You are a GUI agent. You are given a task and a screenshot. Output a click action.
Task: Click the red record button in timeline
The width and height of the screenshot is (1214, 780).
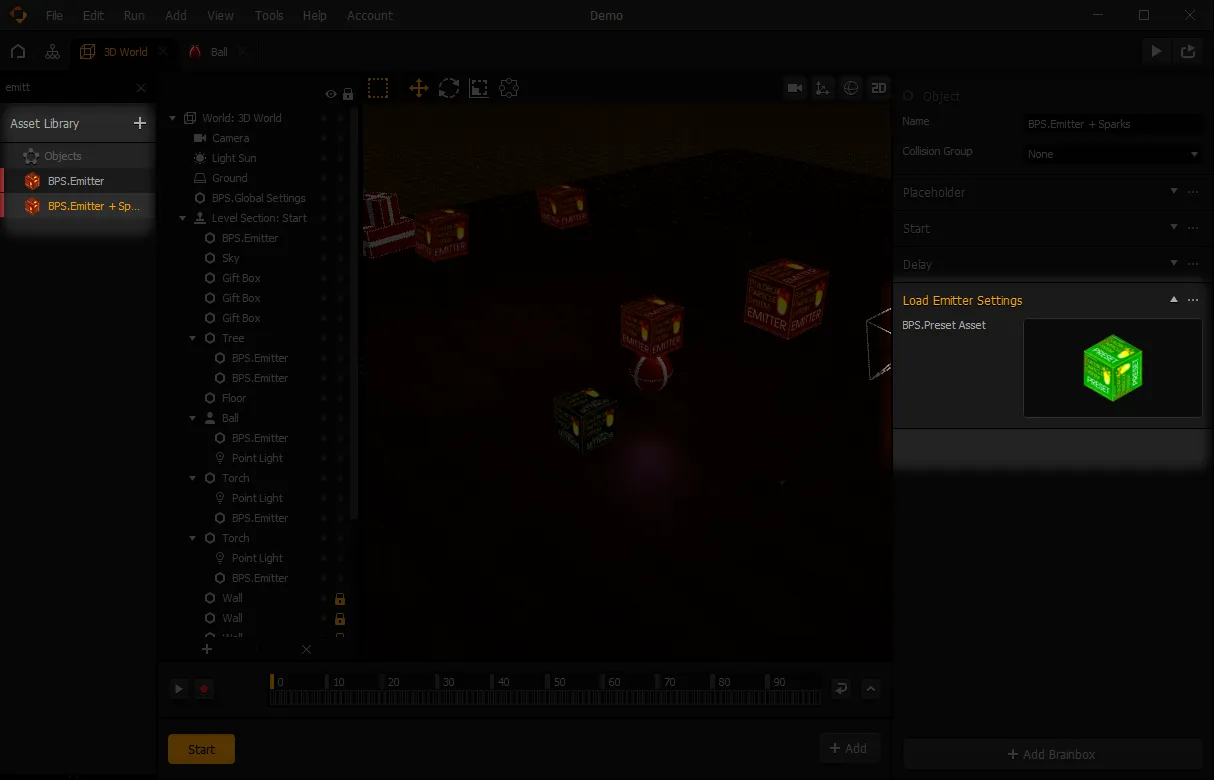204,688
